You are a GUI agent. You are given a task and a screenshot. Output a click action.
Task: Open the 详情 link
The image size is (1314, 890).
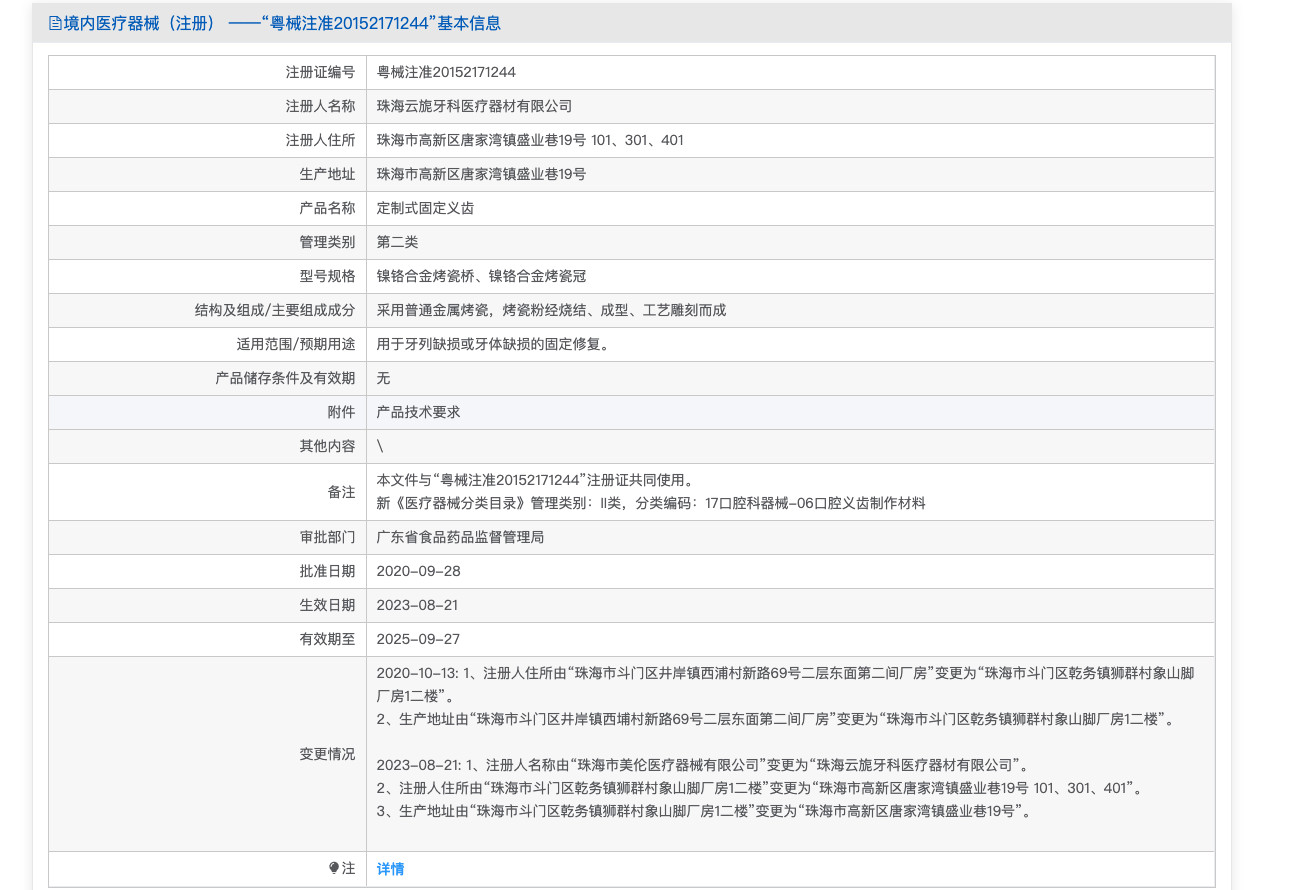pos(390,869)
